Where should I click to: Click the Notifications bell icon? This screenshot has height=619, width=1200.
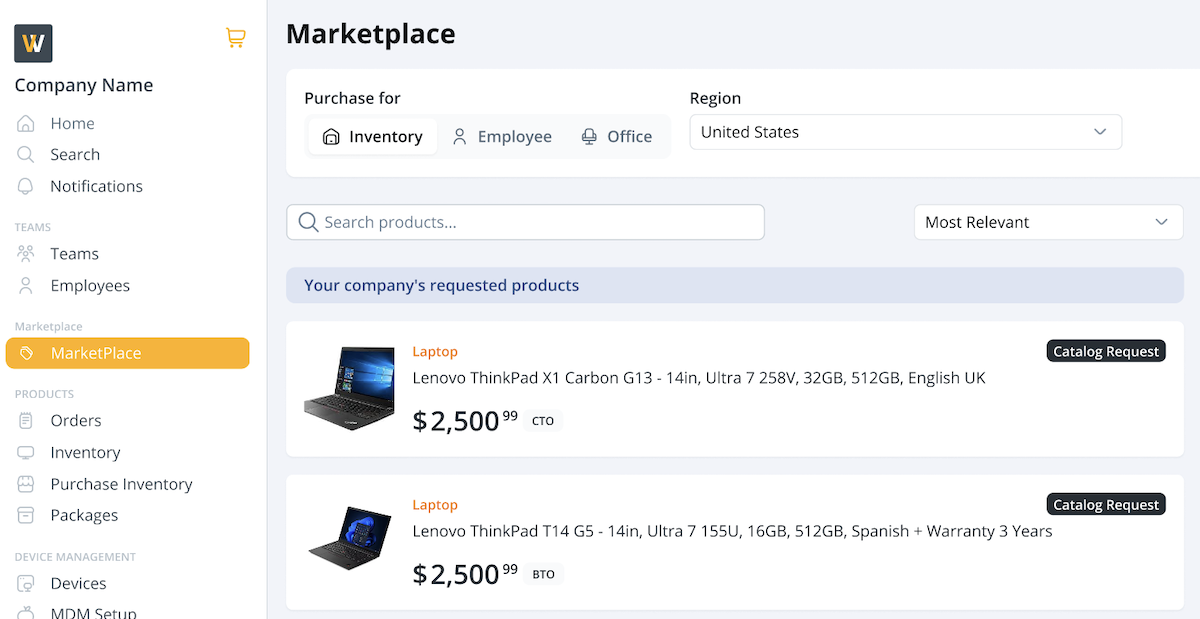(x=26, y=187)
